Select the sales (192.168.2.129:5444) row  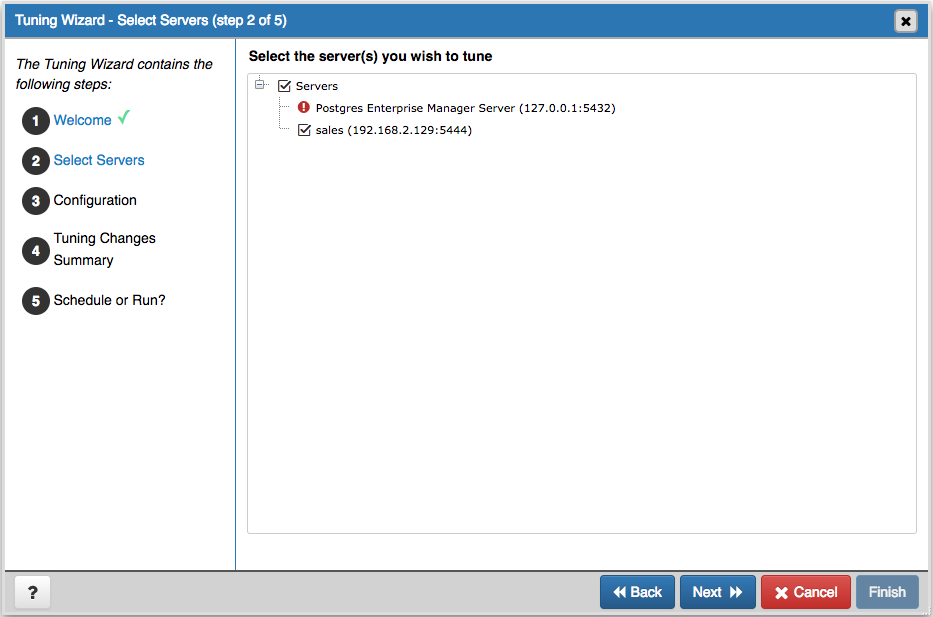[x=393, y=130]
